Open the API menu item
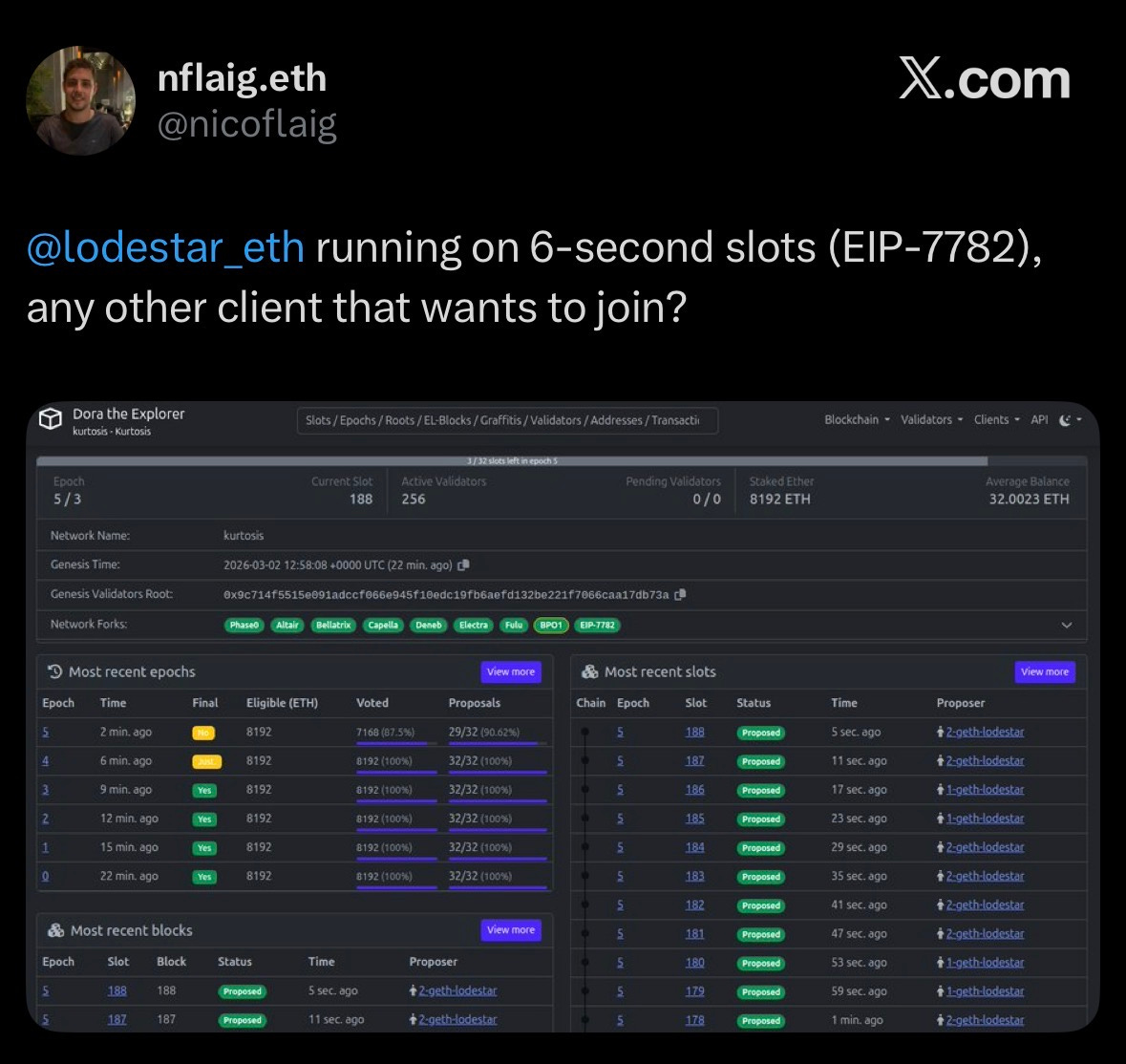 (1039, 420)
